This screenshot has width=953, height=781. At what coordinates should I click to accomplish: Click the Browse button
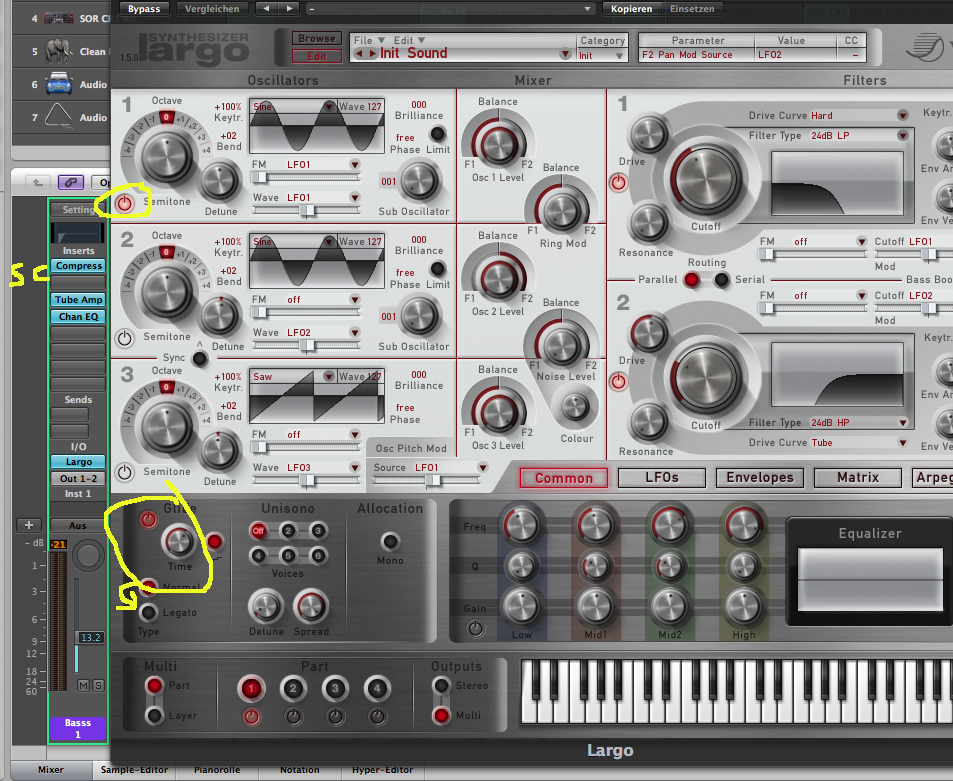point(317,38)
